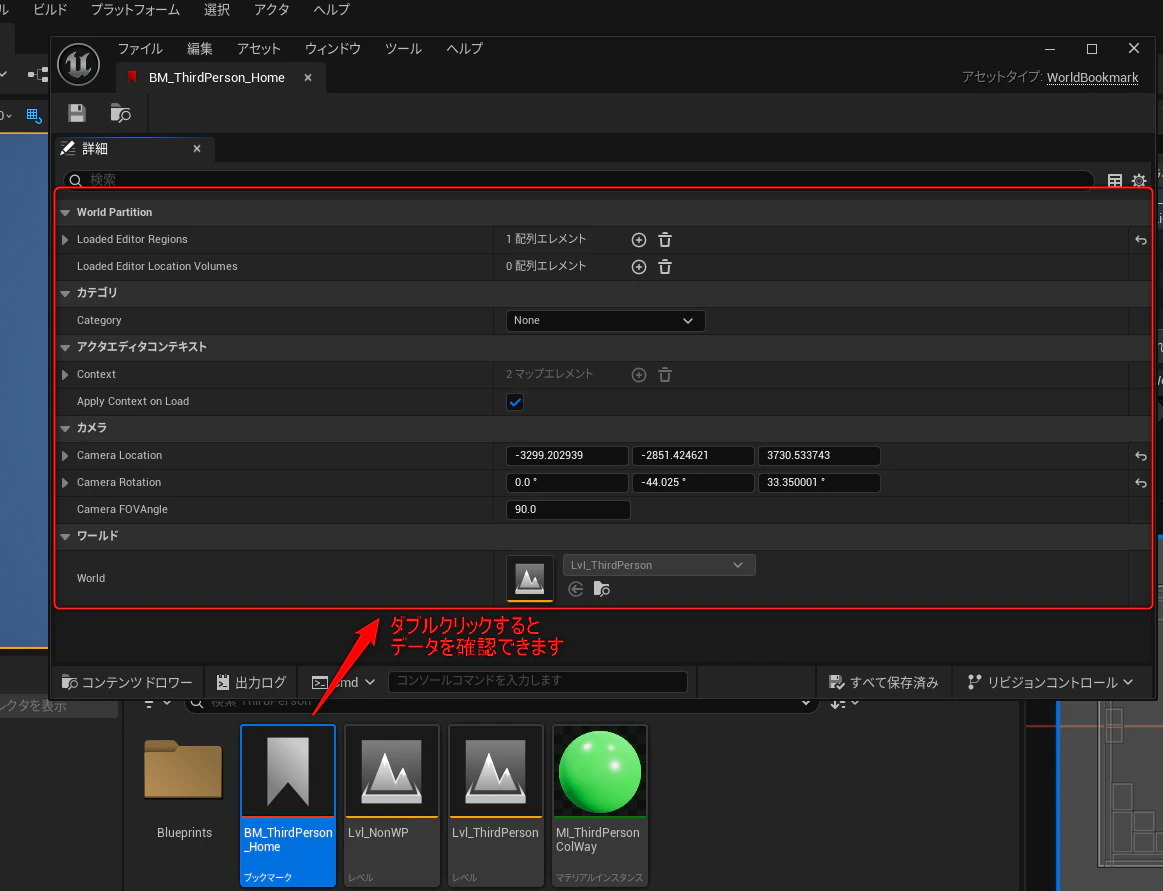1163x891 pixels.
Task: Reset Camera Rotation to default value
Action: [1141, 483]
